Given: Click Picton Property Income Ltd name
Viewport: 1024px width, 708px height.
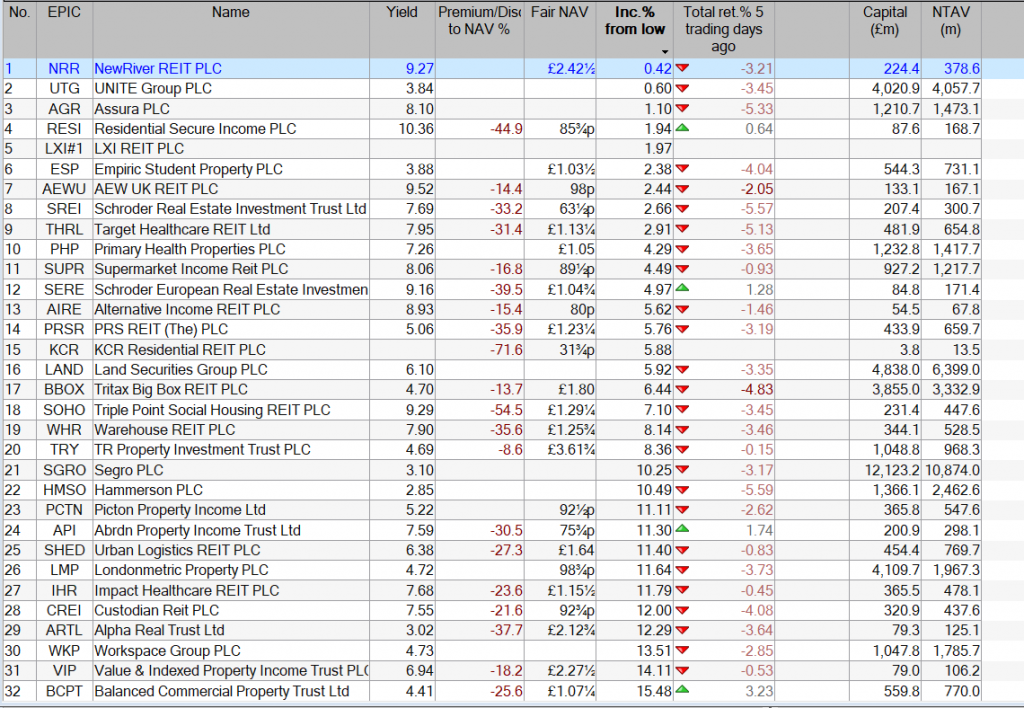Looking at the screenshot, I should pos(180,510).
